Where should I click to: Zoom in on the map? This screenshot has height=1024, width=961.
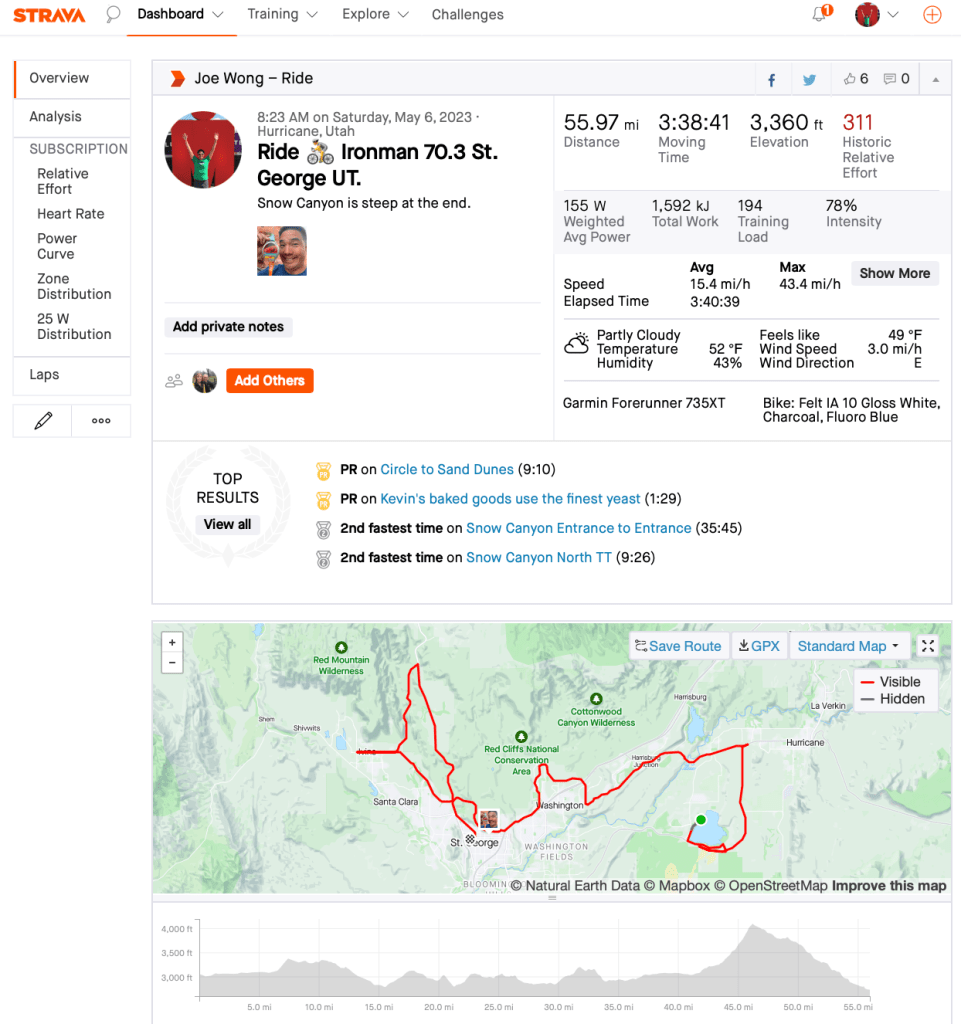coord(173,643)
